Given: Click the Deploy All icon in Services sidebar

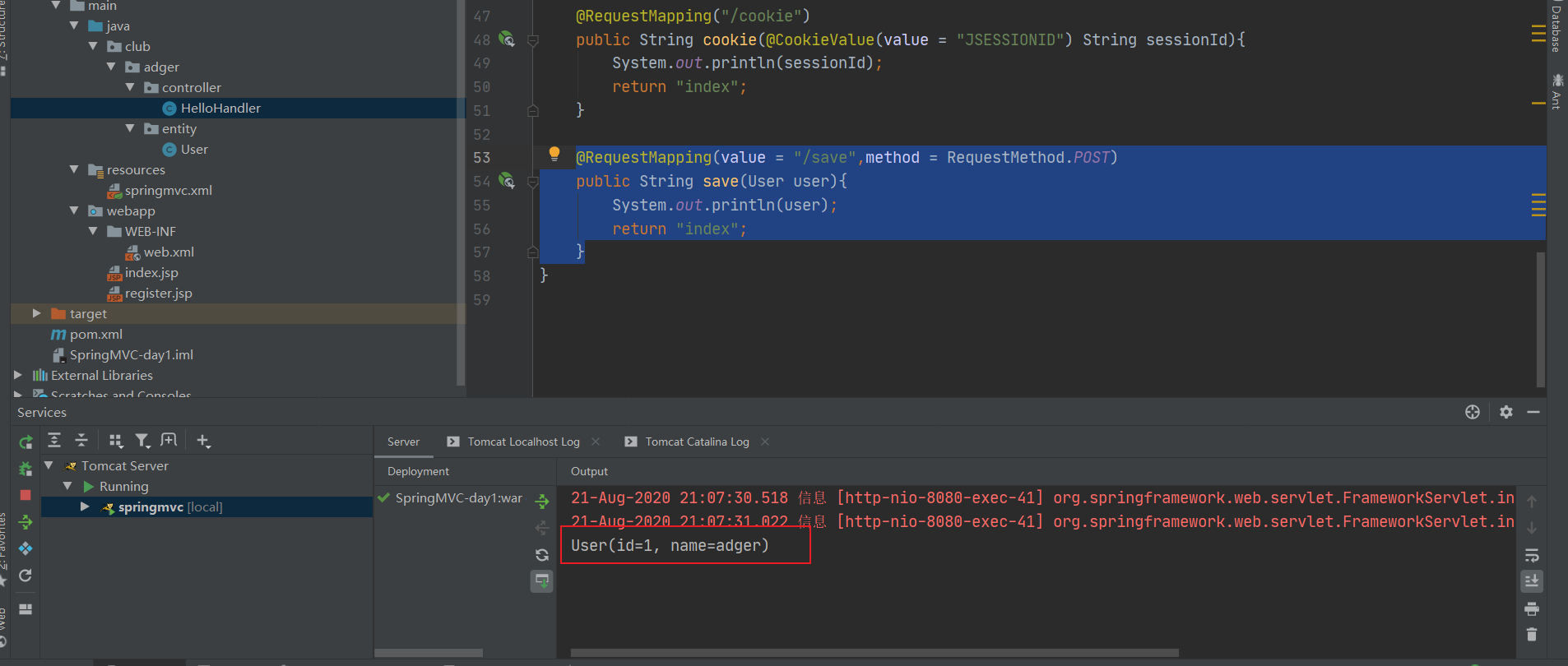Looking at the screenshot, I should (x=26, y=522).
